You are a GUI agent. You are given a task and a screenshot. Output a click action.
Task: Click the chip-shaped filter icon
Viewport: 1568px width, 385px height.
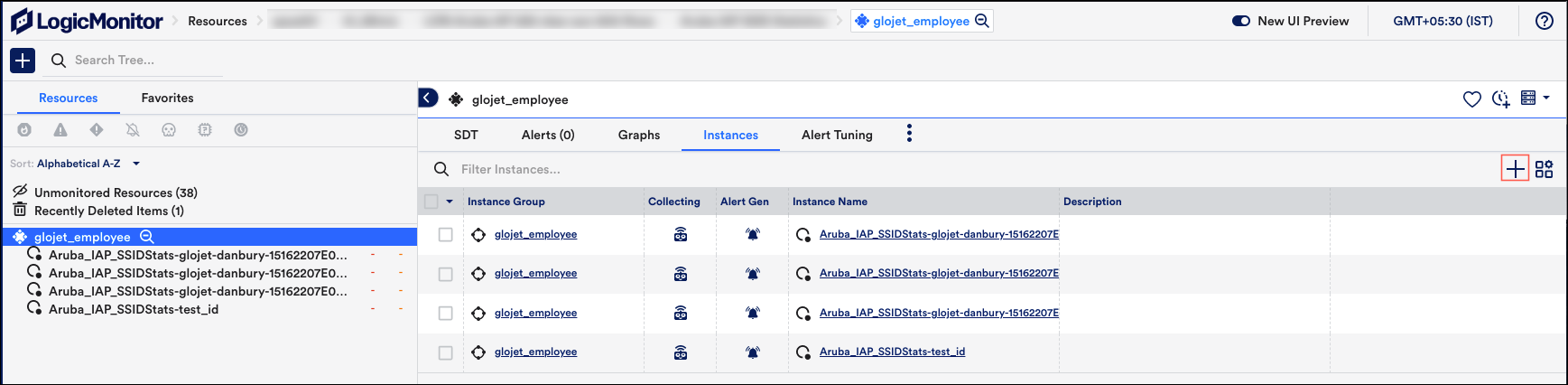point(205,130)
